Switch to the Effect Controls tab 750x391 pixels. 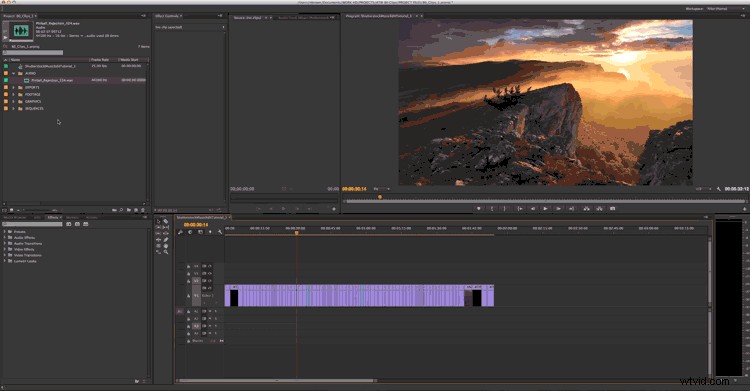click(x=166, y=16)
